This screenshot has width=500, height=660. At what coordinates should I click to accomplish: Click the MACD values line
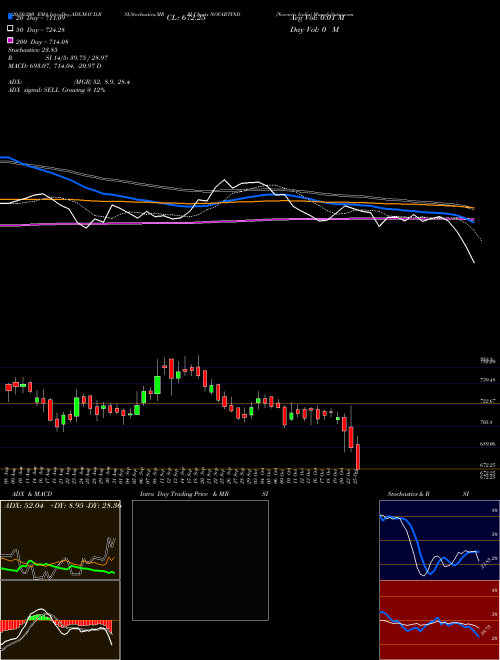pyautogui.click(x=55, y=66)
